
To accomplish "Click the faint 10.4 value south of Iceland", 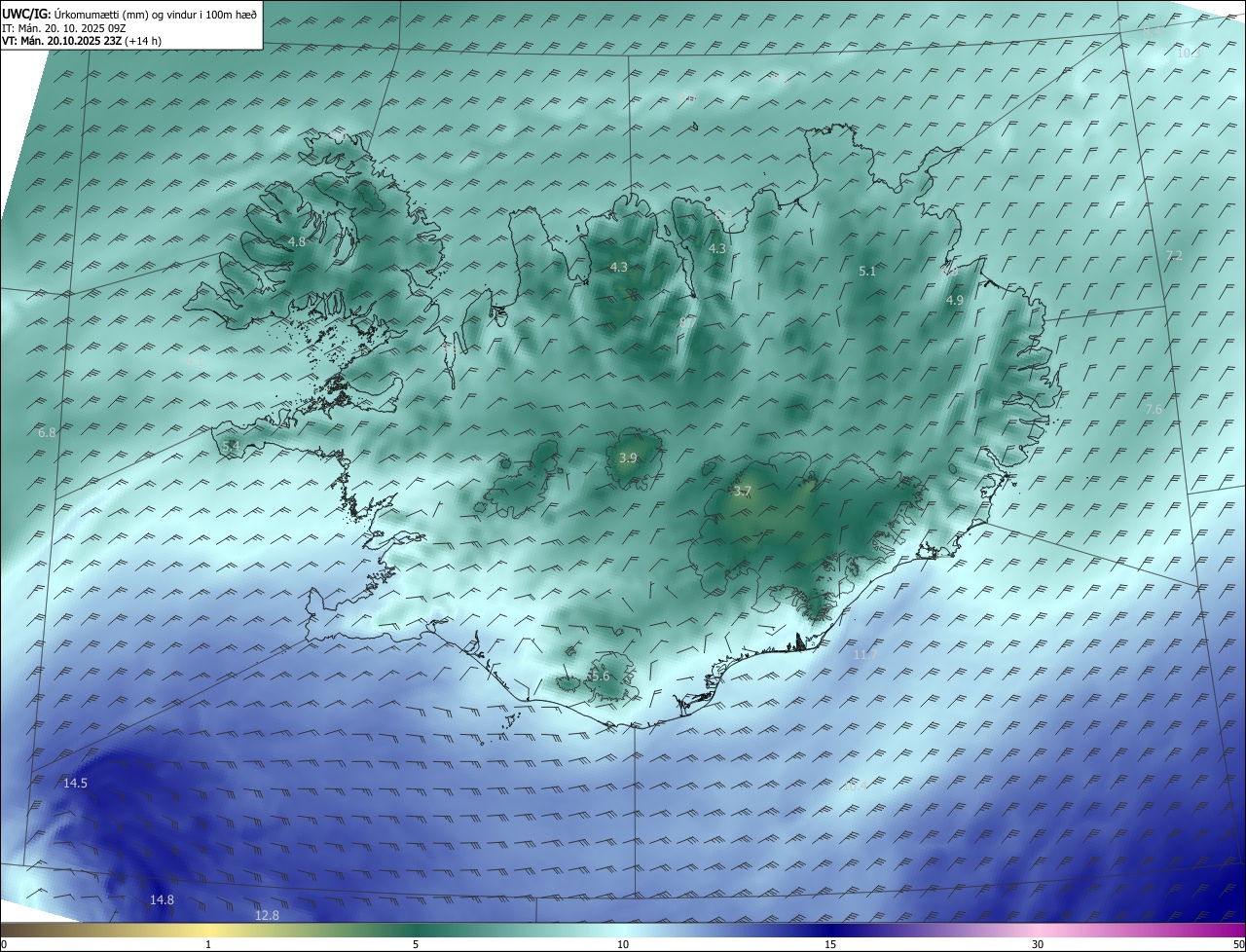I will [x=856, y=785].
